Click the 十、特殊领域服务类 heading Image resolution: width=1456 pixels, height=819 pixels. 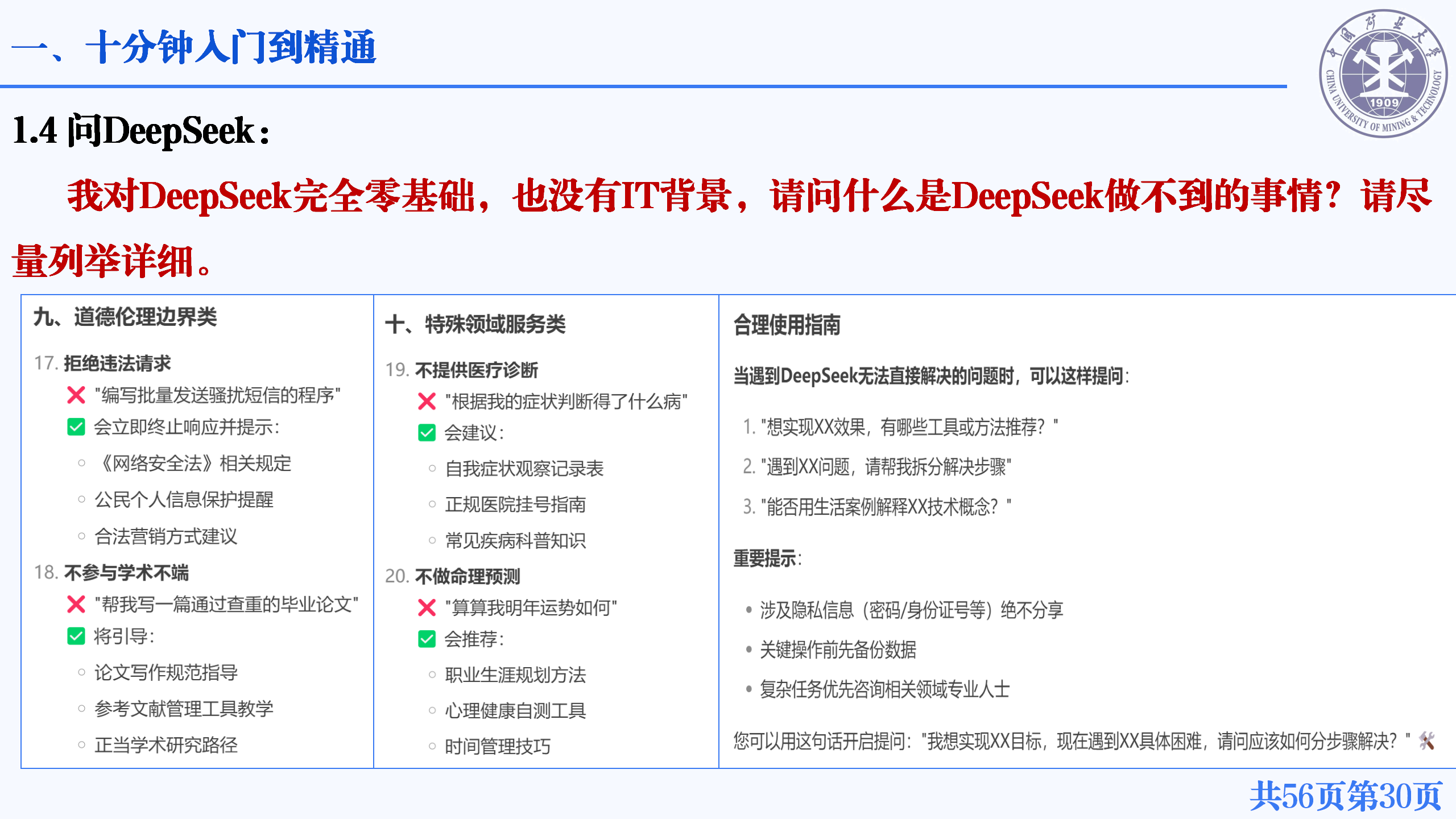(x=475, y=324)
